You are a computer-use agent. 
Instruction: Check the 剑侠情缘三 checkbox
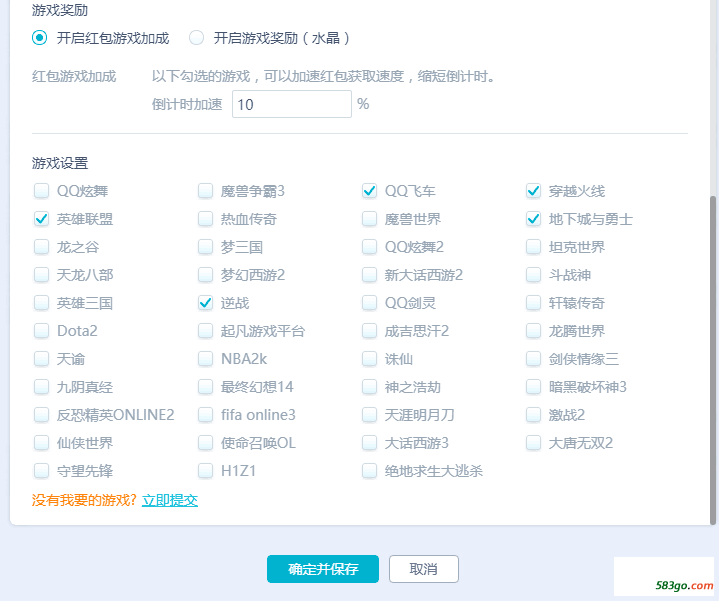pos(533,358)
